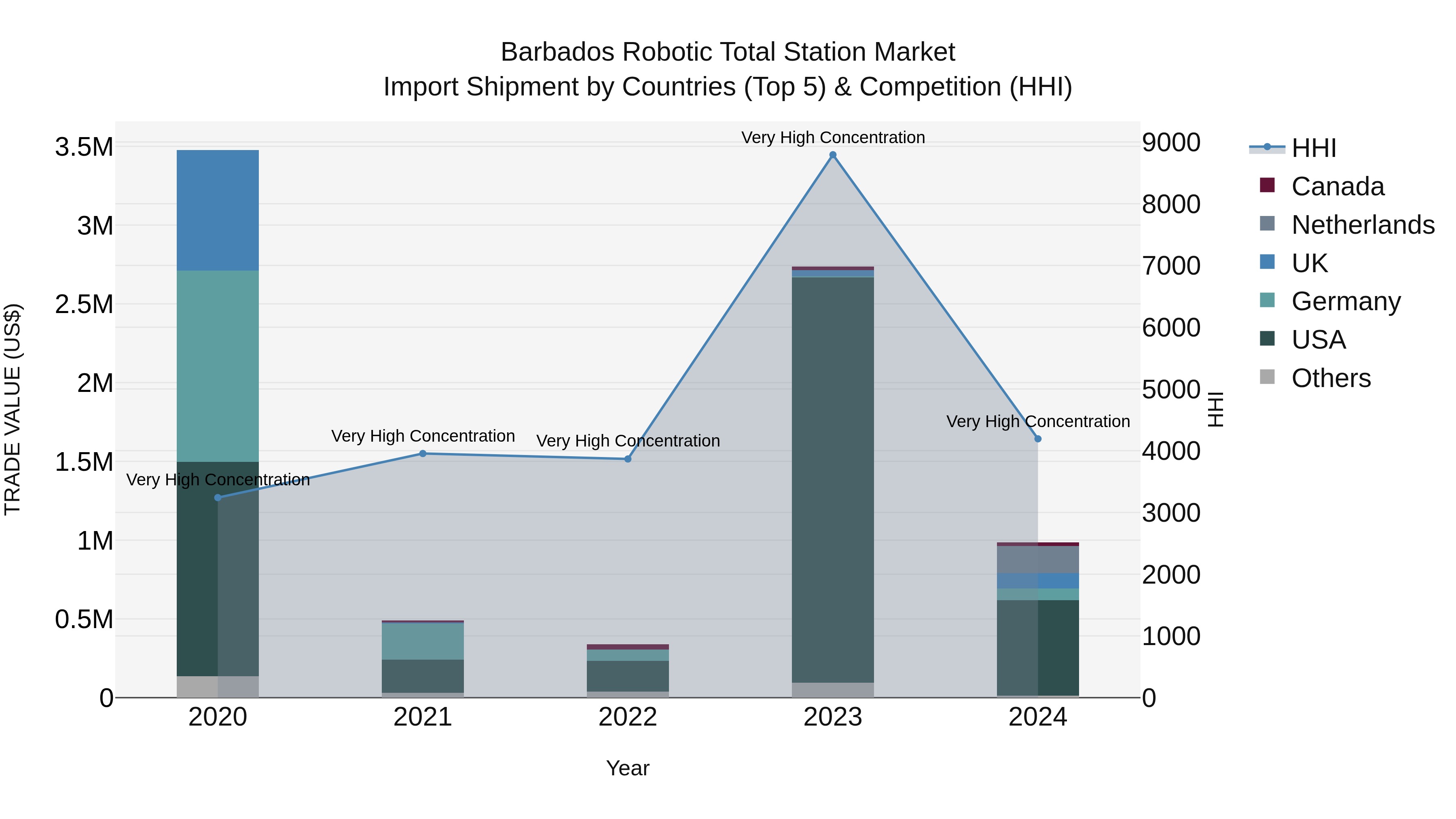Screen dimensions: 1456x819
Task: Click the 'Very High Concentration' label above 2023
Action: click(x=833, y=138)
